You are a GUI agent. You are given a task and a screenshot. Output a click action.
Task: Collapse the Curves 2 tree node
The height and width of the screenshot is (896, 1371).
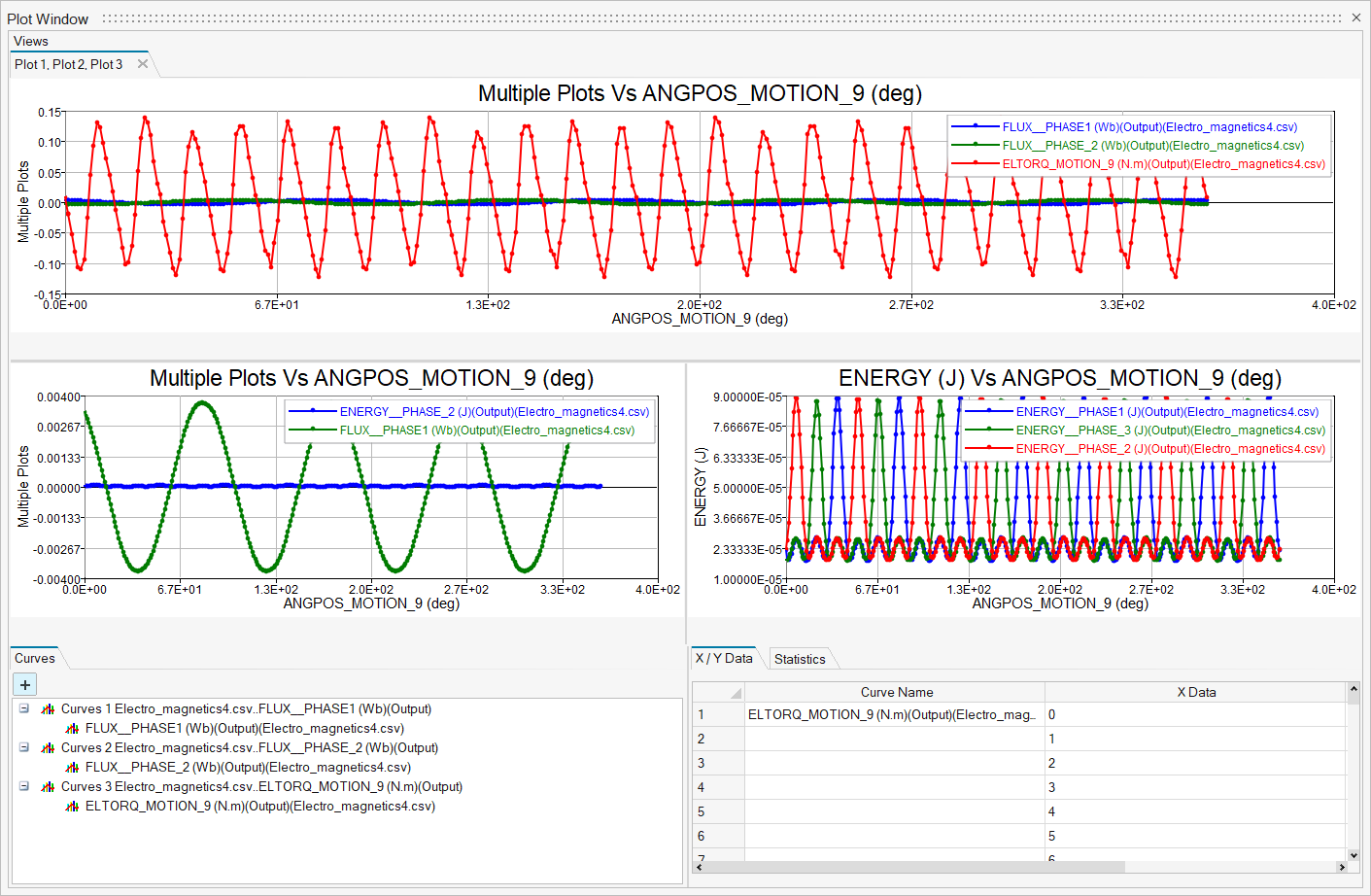tap(23, 747)
